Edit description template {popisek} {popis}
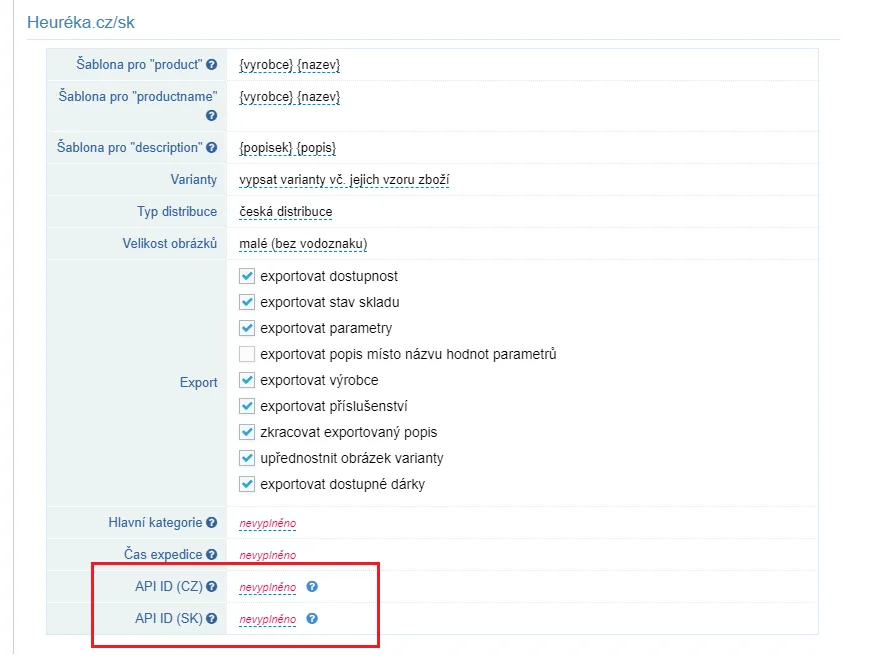Screen dimensions: 880x671 (x=287, y=148)
